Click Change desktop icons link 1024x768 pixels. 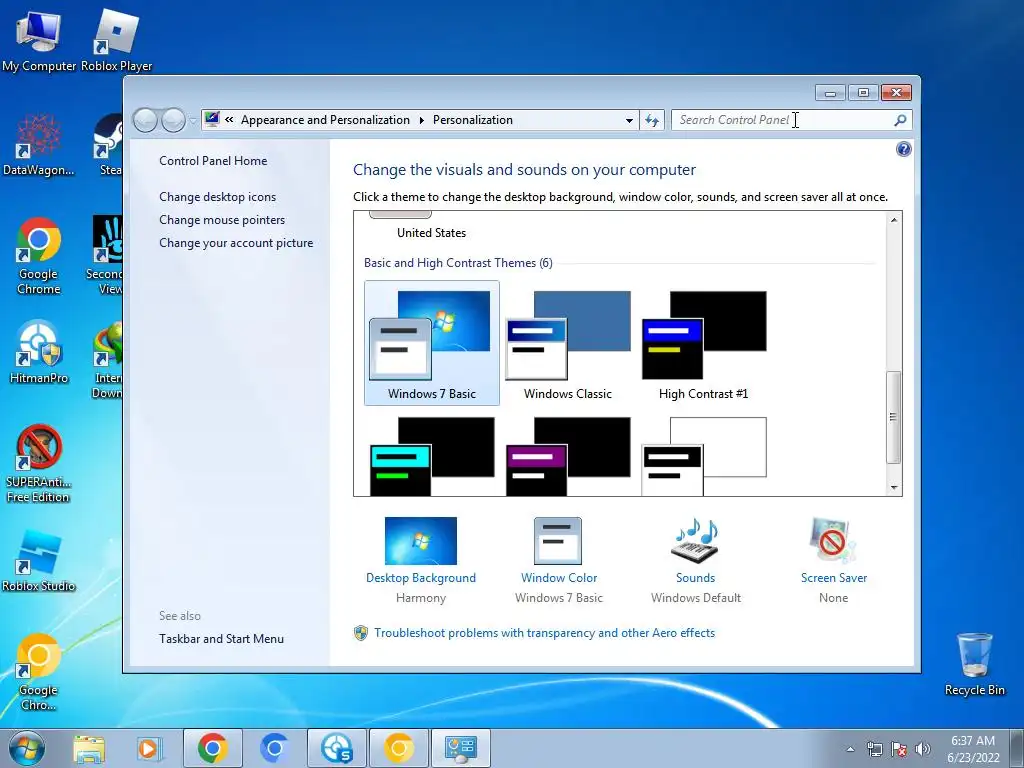pos(217,197)
